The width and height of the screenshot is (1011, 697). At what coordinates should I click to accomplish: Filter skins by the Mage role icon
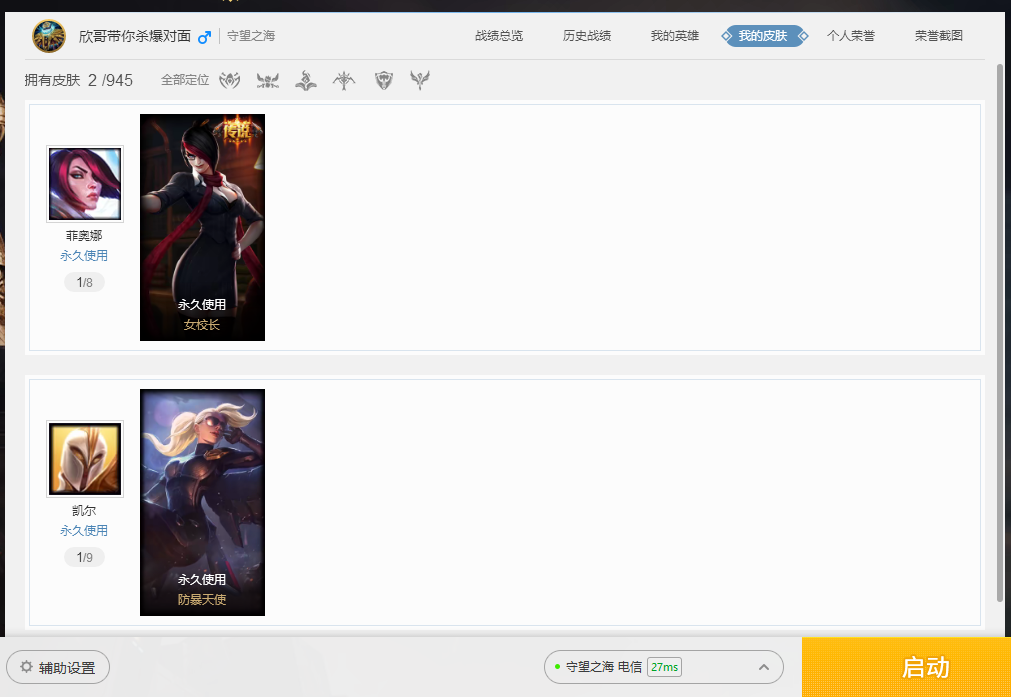point(306,80)
